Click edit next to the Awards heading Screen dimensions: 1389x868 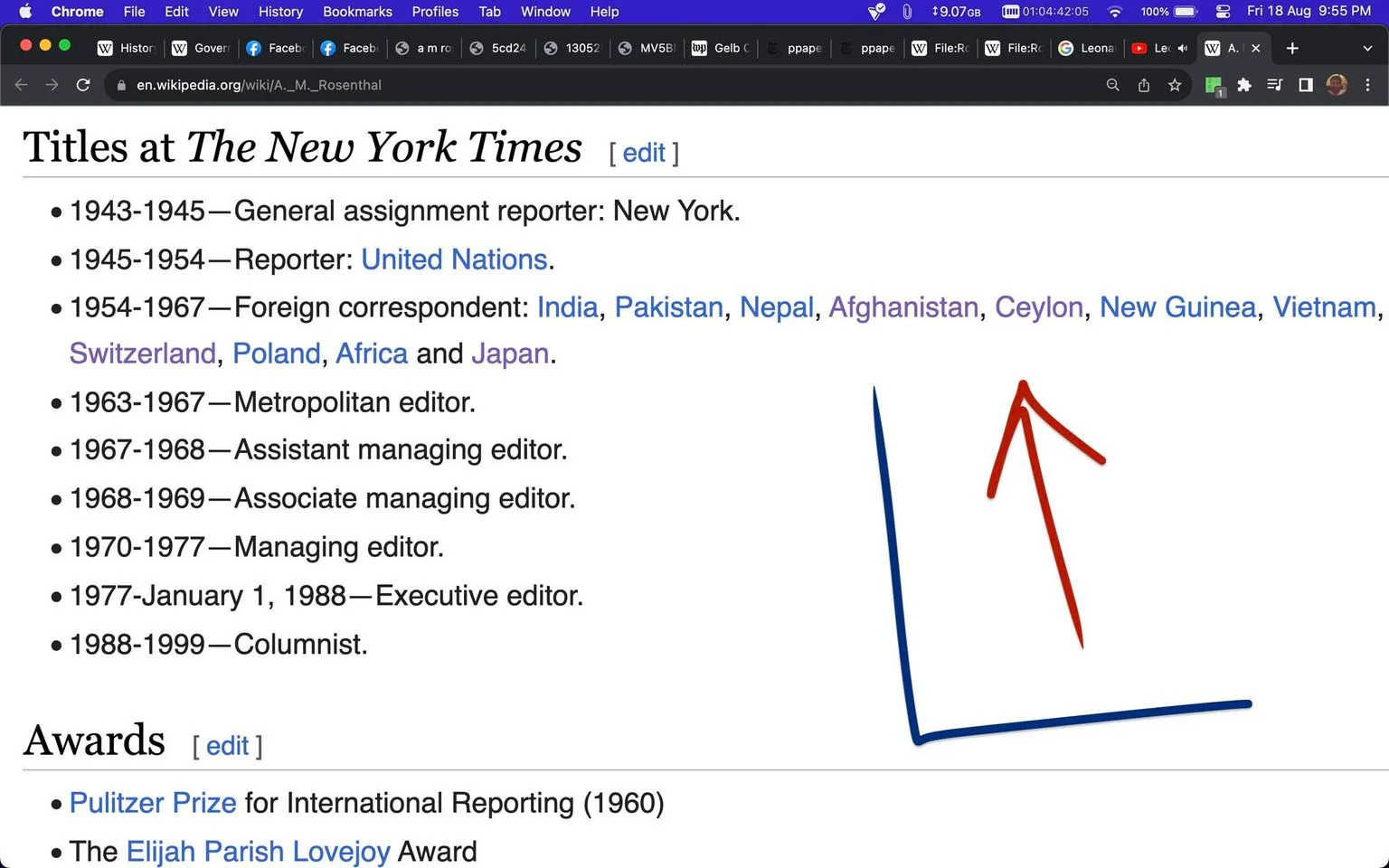[x=227, y=746]
